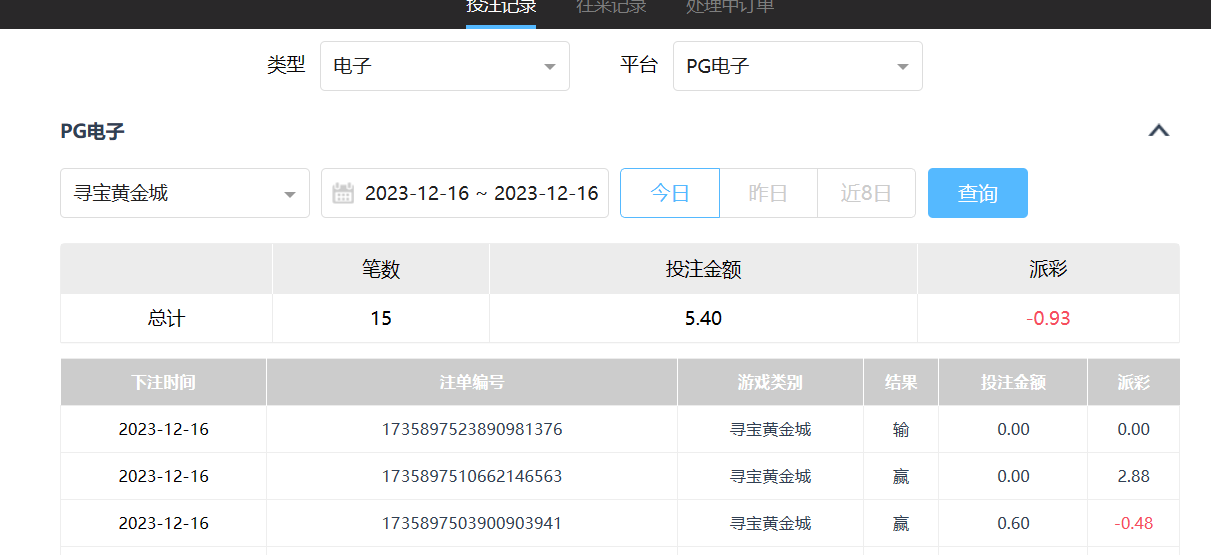This screenshot has height=555, width=1211.
Task: Click the summary 派彩 header above -0.93
Action: pyautogui.click(x=1048, y=269)
